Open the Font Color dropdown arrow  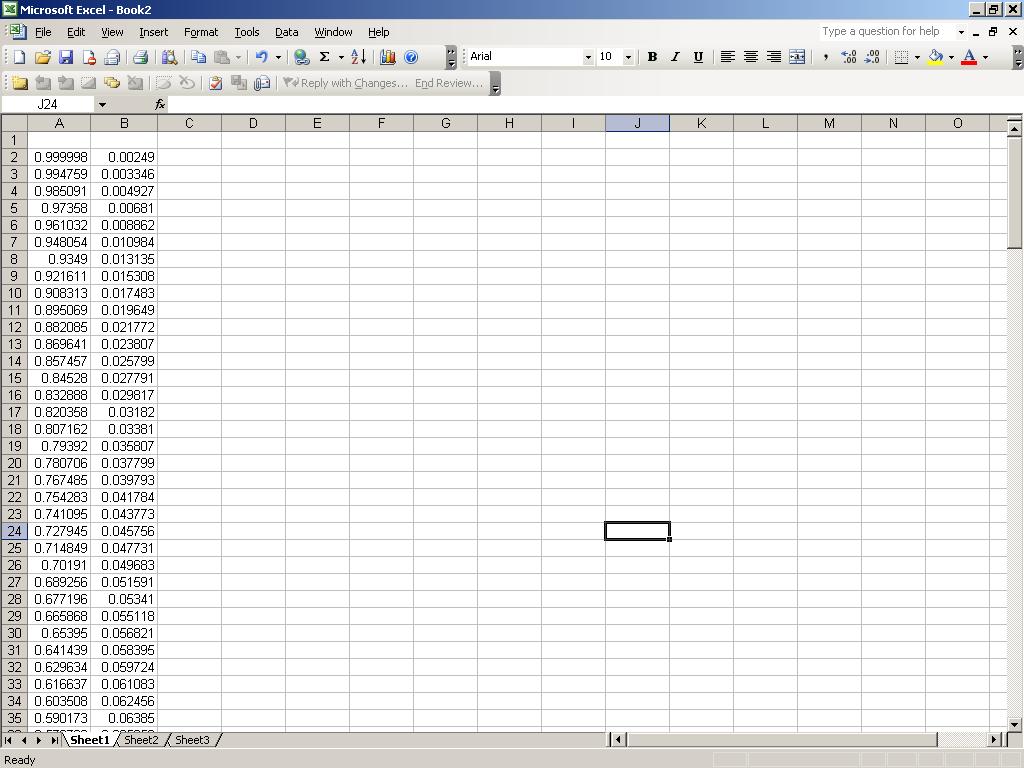[985, 57]
